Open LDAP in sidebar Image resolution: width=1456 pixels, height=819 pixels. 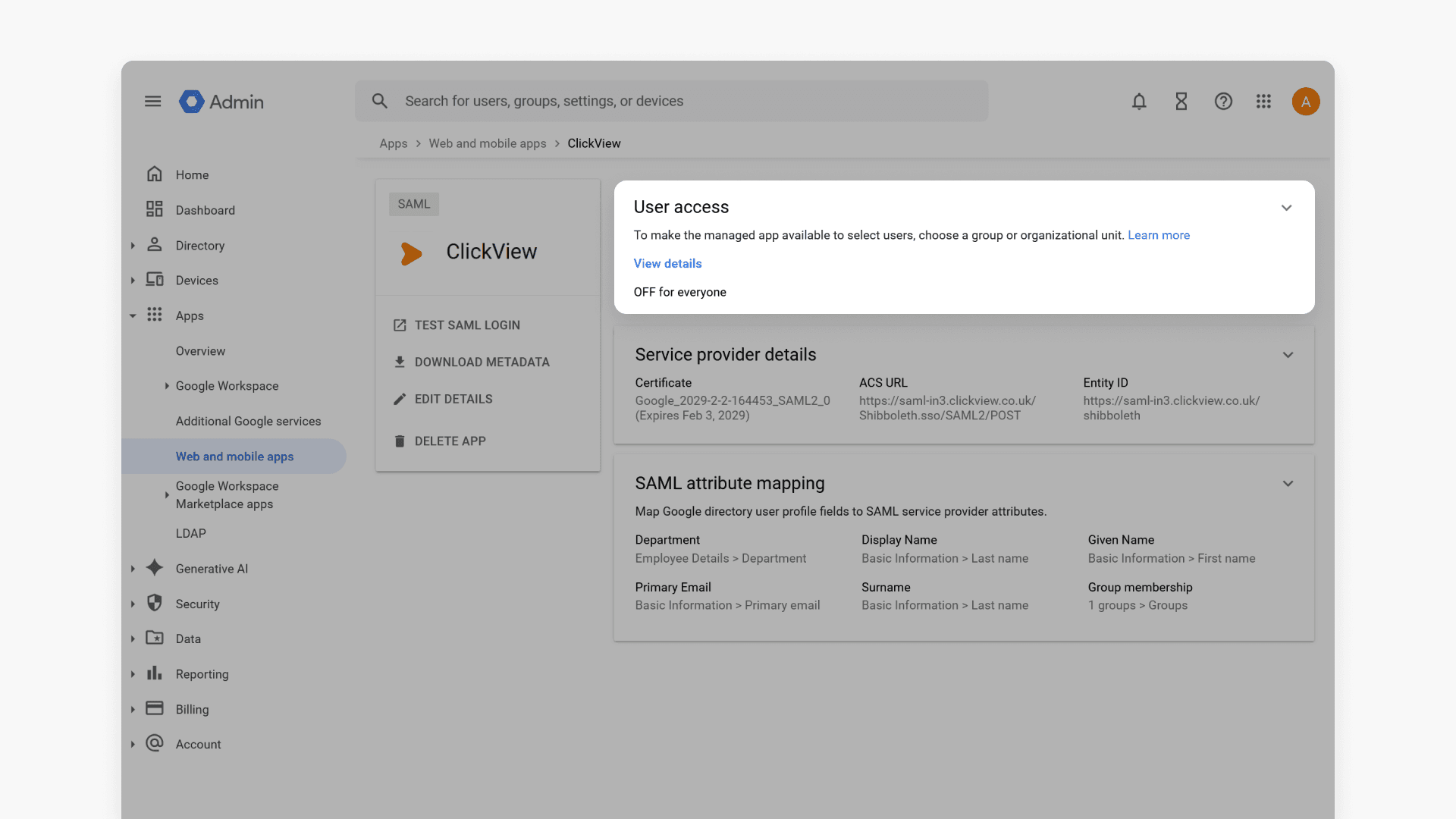point(190,534)
